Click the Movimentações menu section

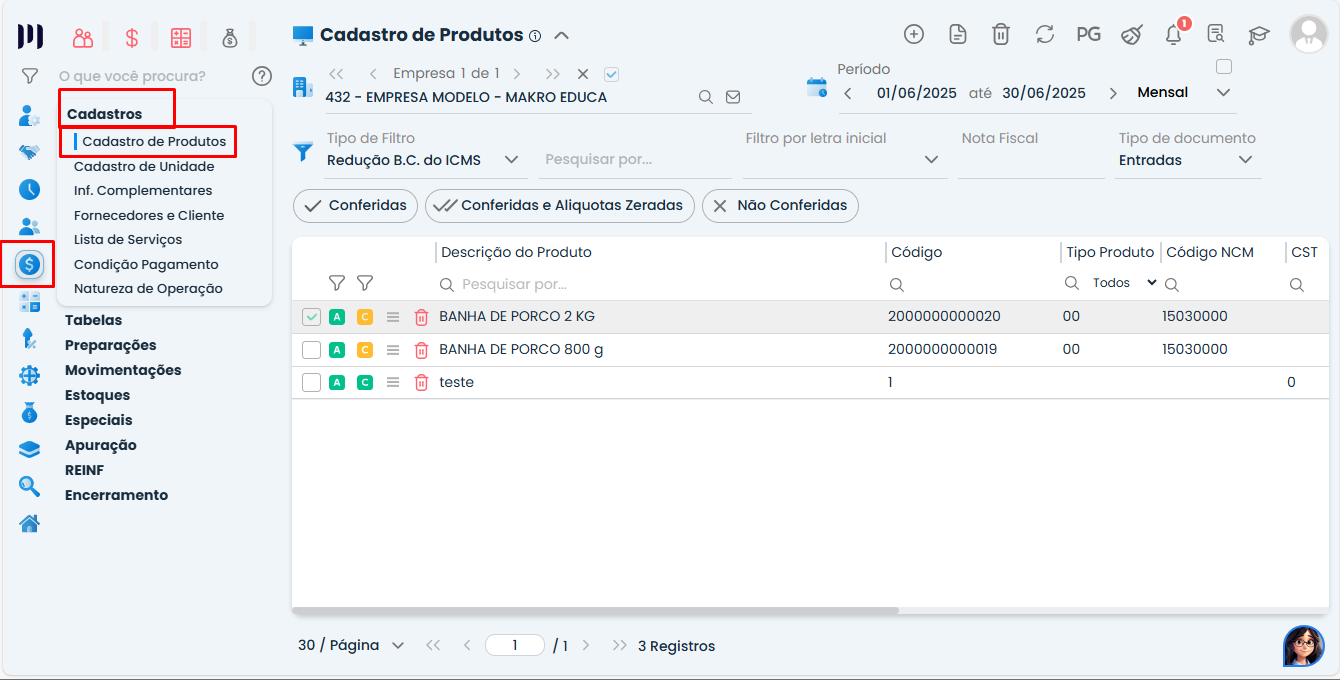(x=123, y=371)
